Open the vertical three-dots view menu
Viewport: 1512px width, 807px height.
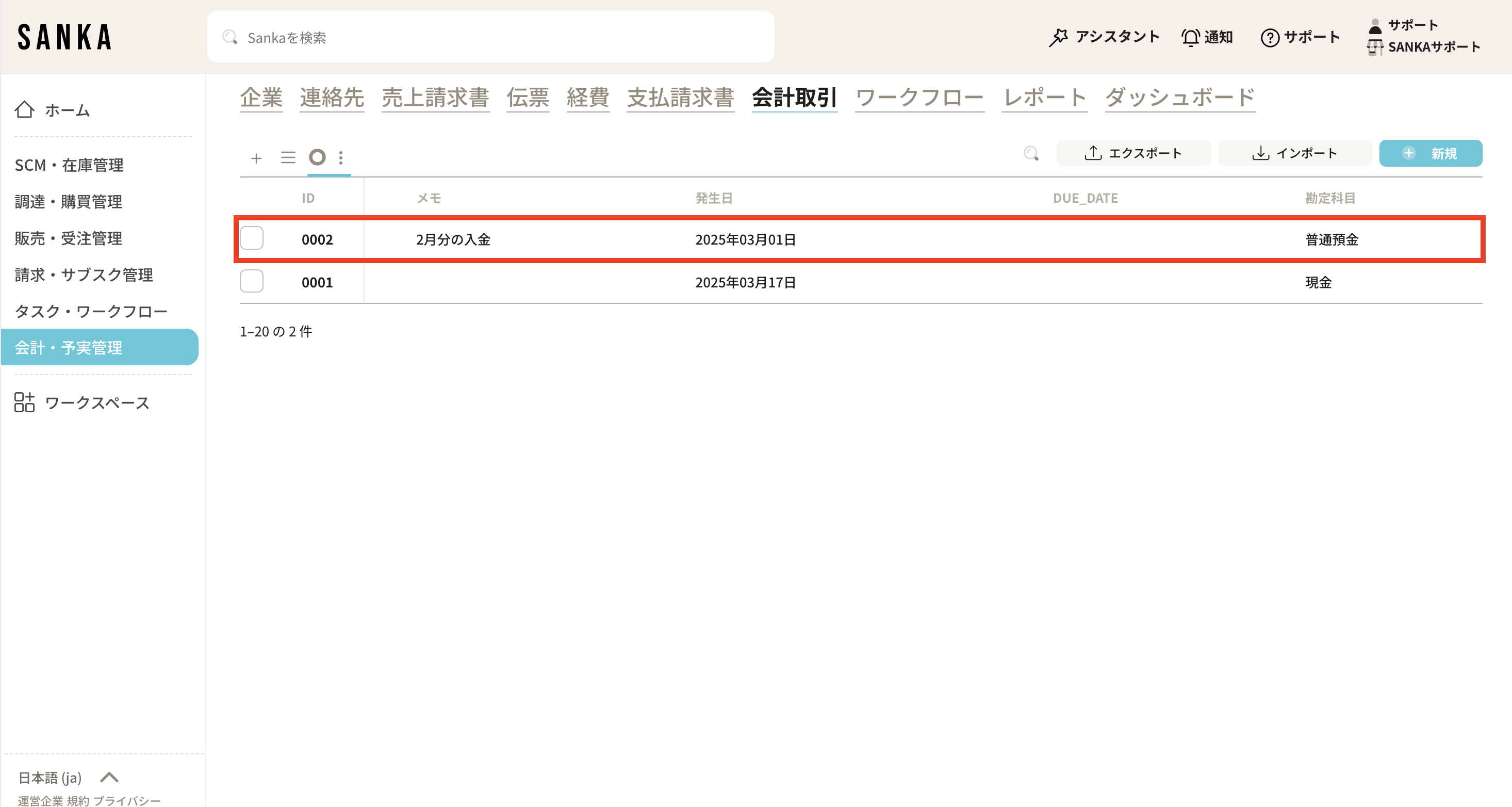click(x=341, y=157)
